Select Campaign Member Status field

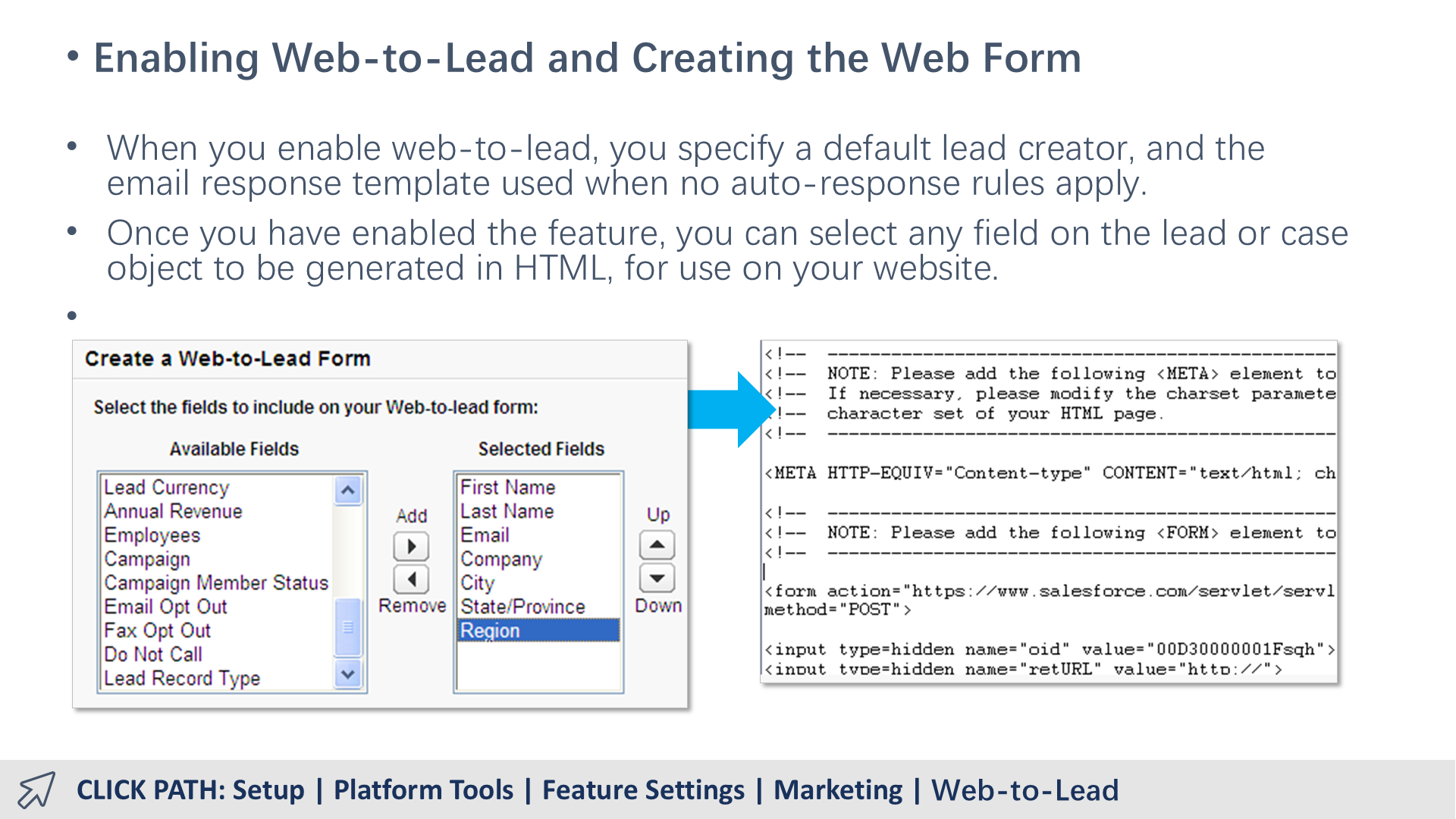[x=216, y=583]
